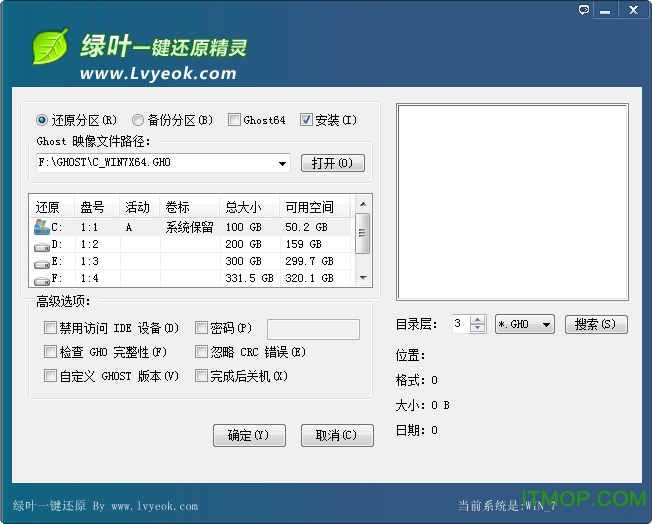Click the E: drive icon

(x=42, y=264)
